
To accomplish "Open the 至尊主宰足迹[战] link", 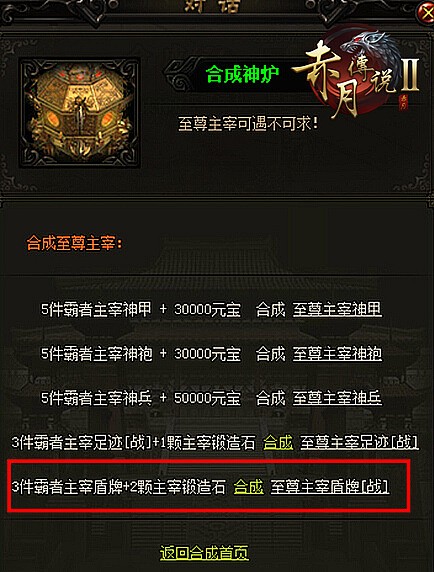I will [360, 442].
